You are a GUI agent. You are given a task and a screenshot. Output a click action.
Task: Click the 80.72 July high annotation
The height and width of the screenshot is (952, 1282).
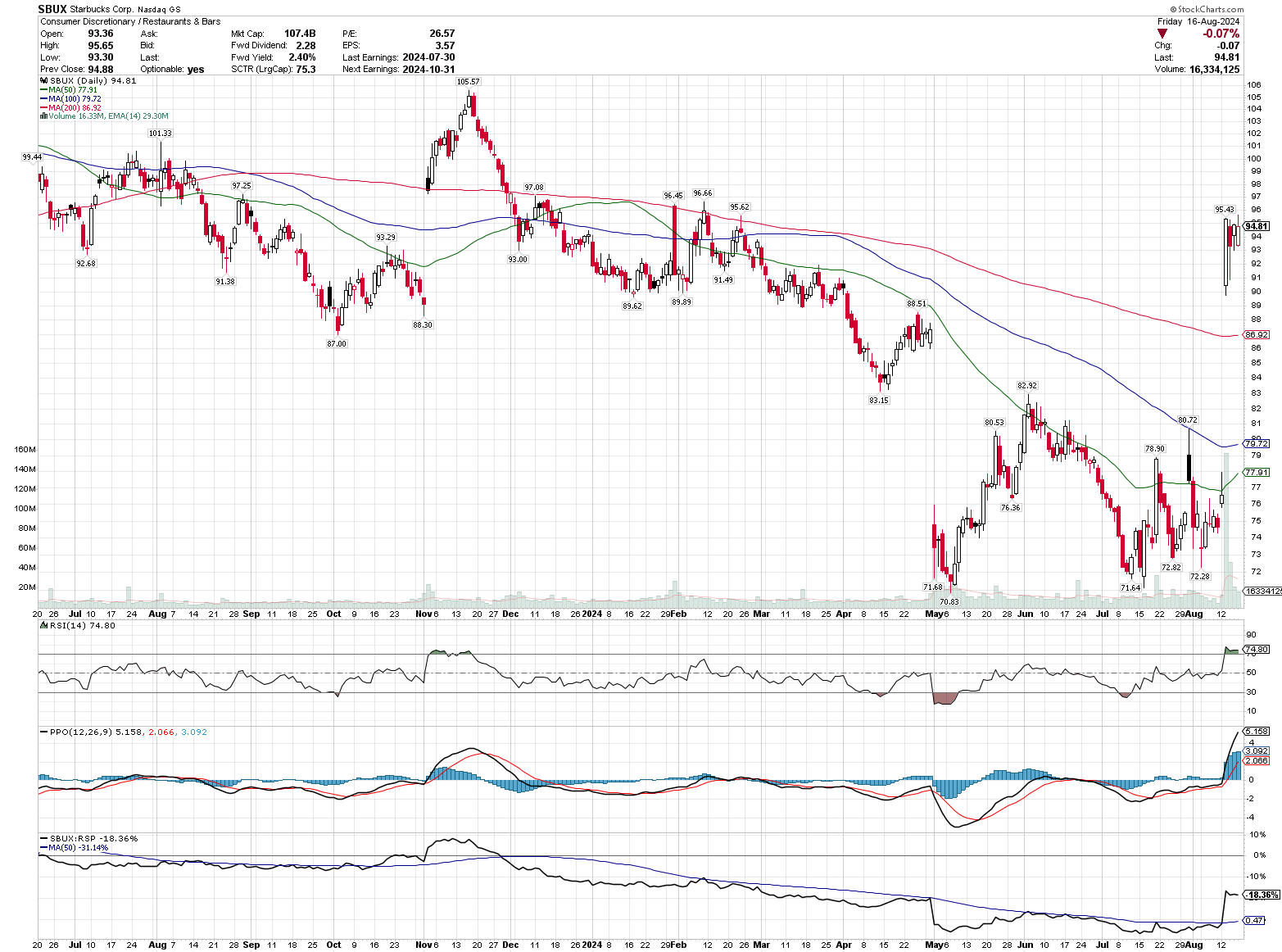tap(1188, 420)
